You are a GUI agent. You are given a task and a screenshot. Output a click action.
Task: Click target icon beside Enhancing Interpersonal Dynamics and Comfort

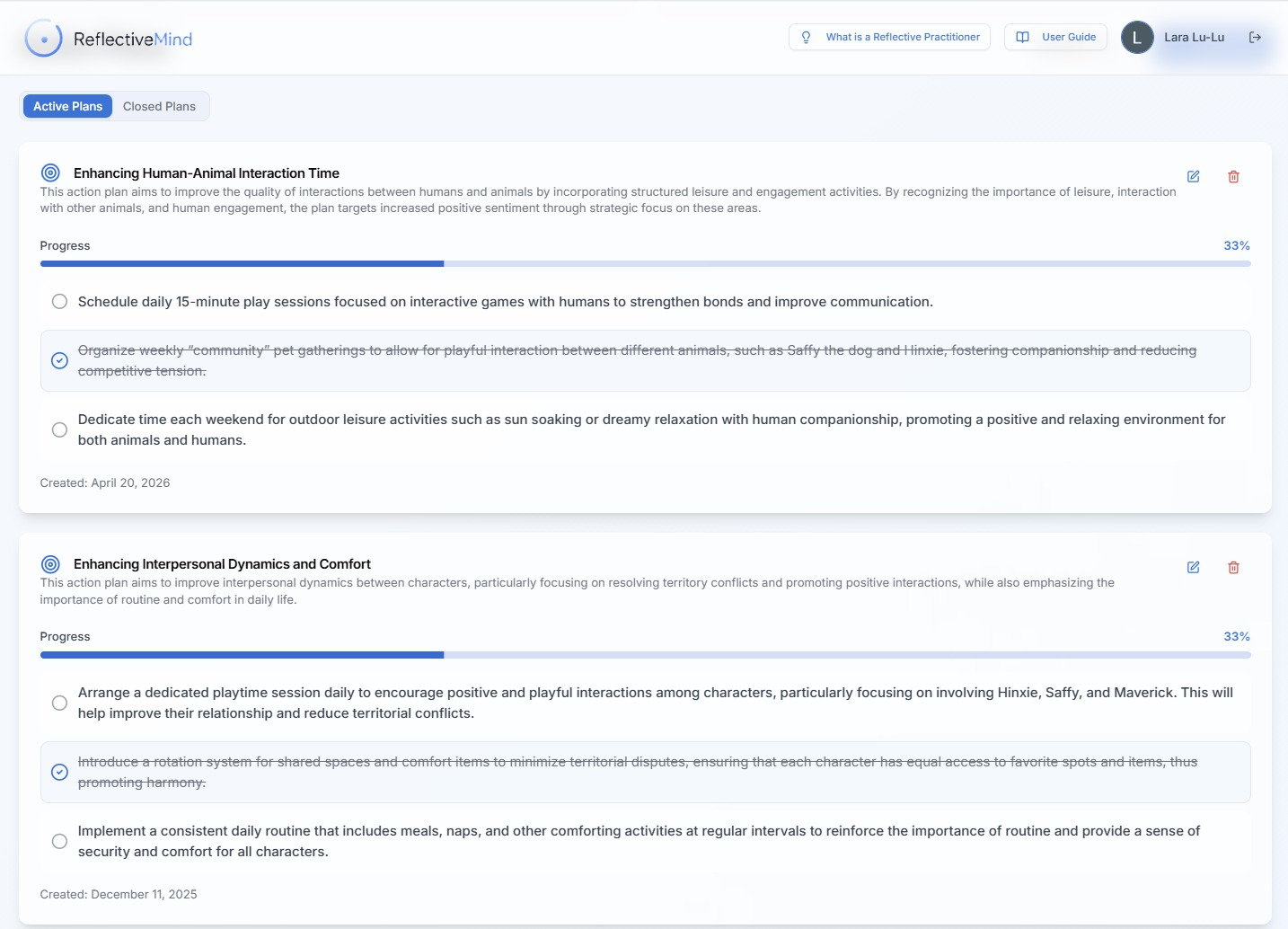click(51, 564)
